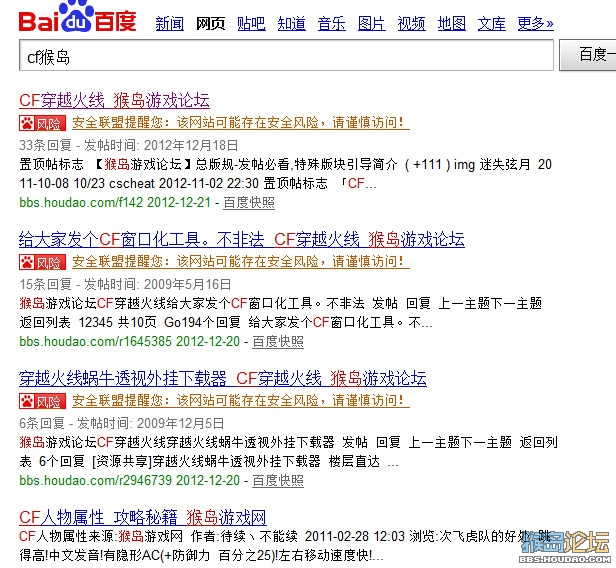Click the text 33条回复 - 发帖时间: 2012年12月18日
The width and height of the screenshot is (616, 568).
[x=129, y=145]
